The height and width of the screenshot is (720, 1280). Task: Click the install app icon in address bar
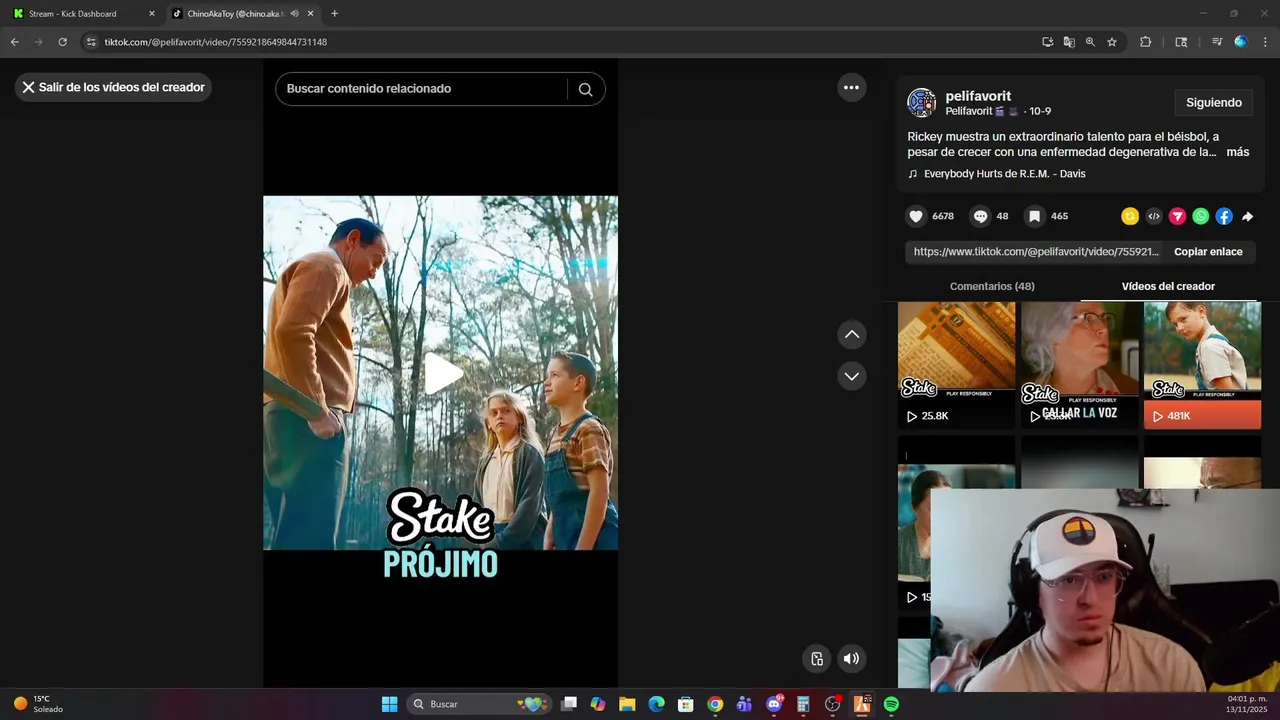[1047, 42]
